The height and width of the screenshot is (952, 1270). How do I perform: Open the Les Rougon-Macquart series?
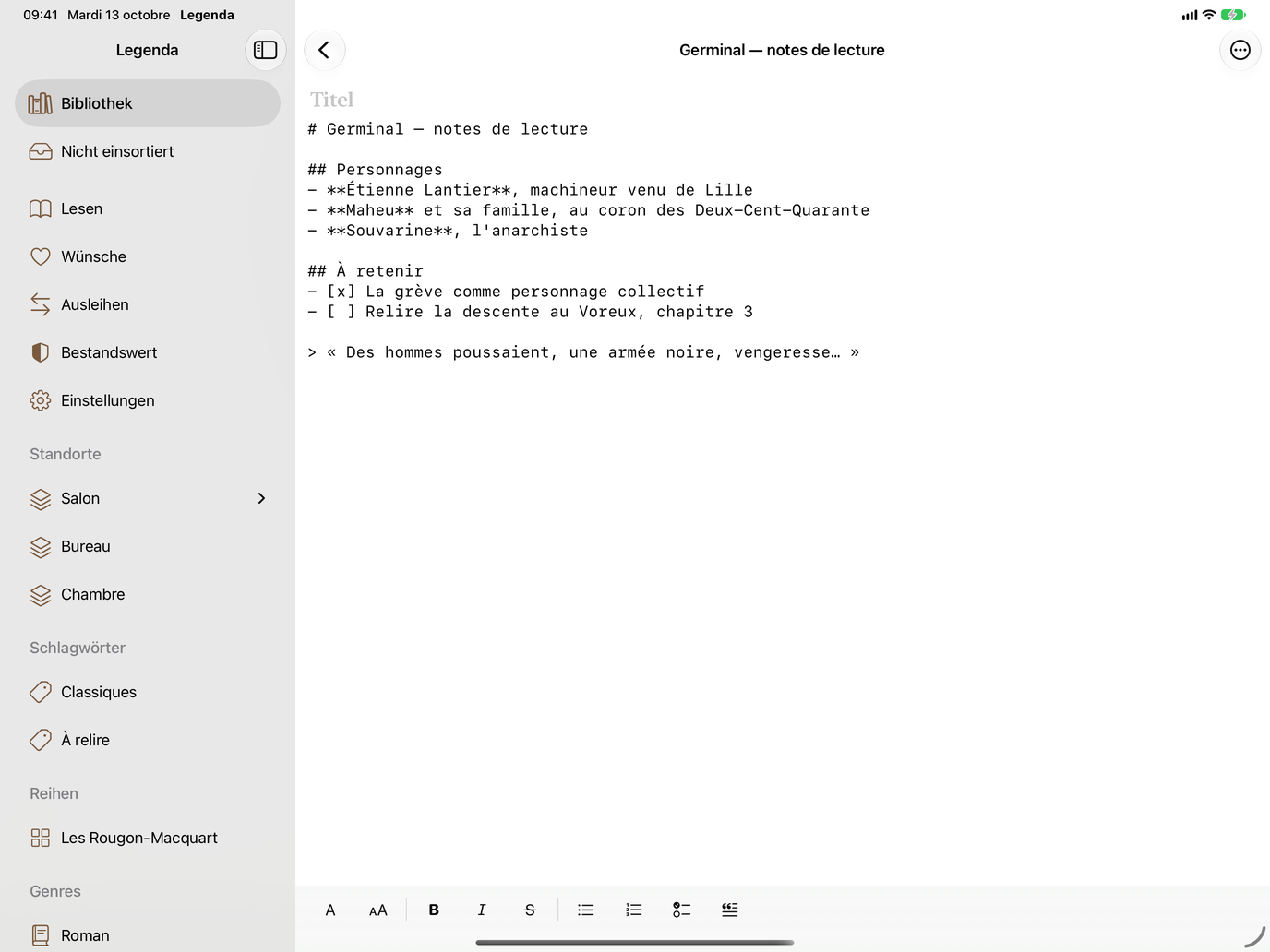pos(148,838)
